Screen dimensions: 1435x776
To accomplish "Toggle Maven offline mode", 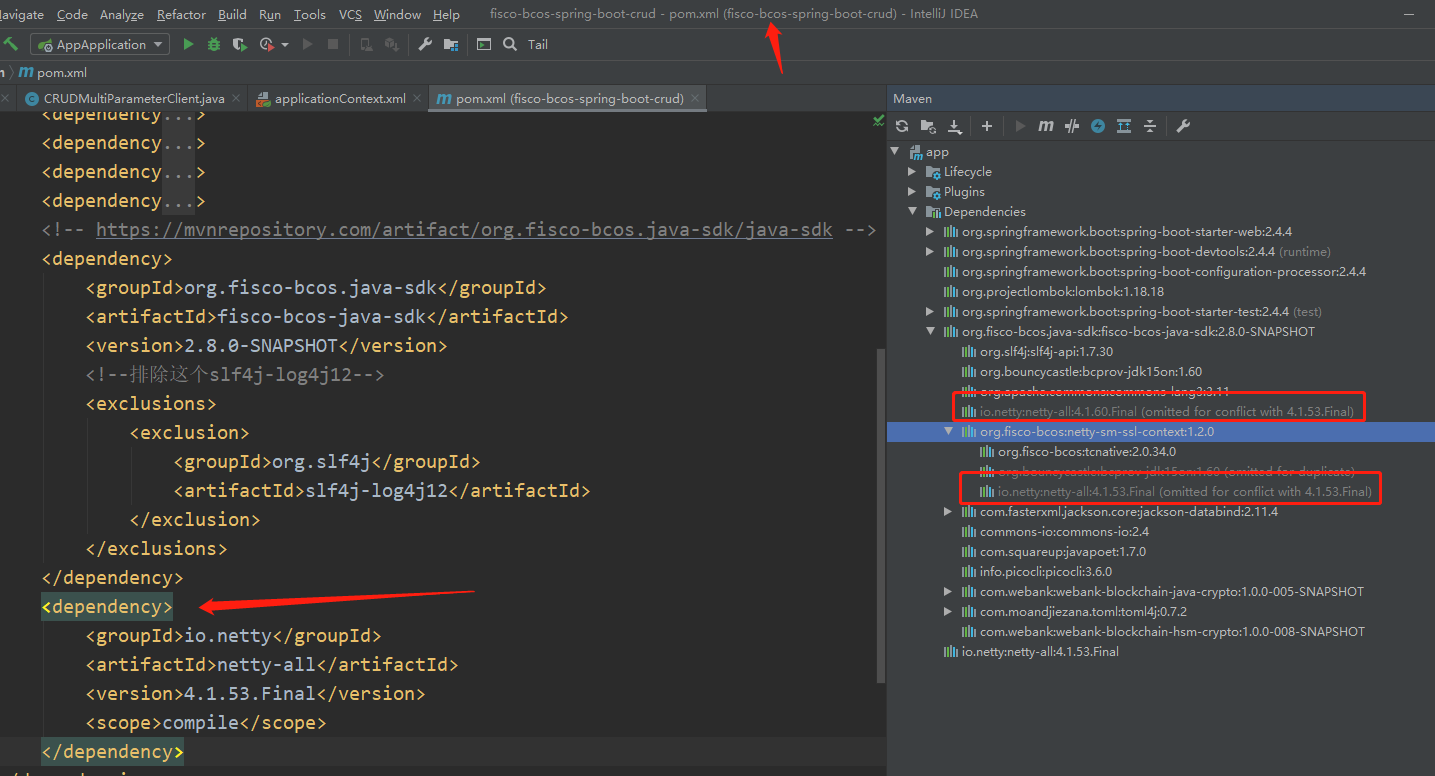I will pos(1072,126).
